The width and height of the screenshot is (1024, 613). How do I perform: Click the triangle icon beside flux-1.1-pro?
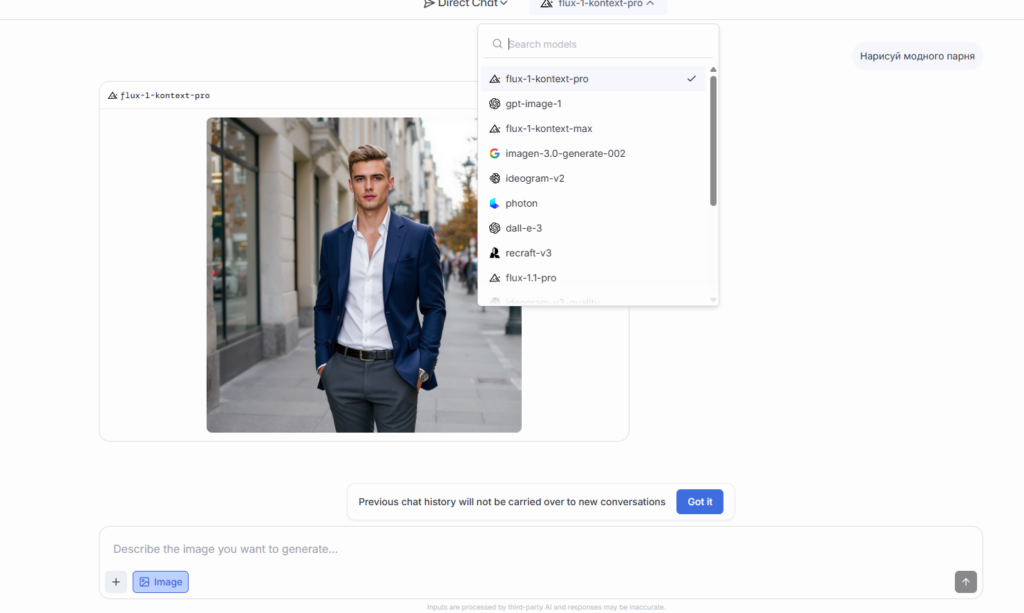point(495,277)
